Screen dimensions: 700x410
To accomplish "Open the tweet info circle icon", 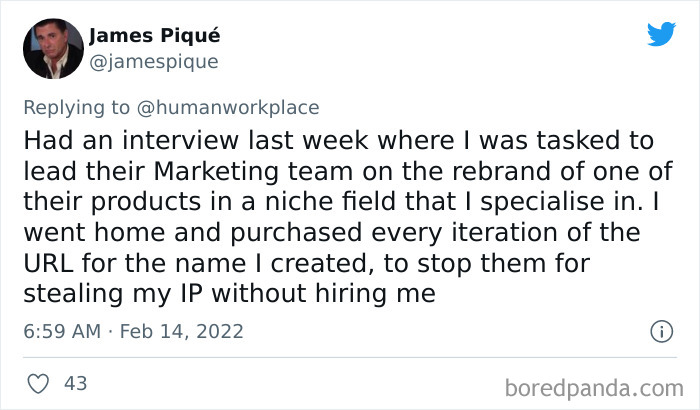I will [660, 330].
